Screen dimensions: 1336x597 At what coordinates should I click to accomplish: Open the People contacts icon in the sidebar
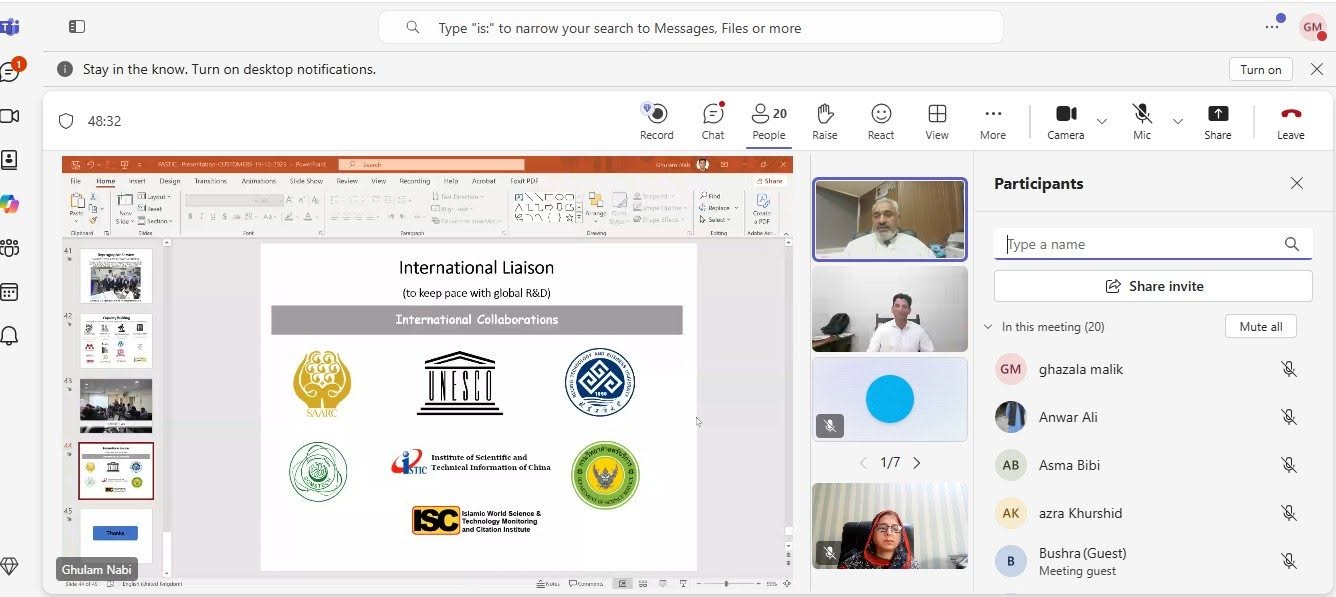[10, 160]
